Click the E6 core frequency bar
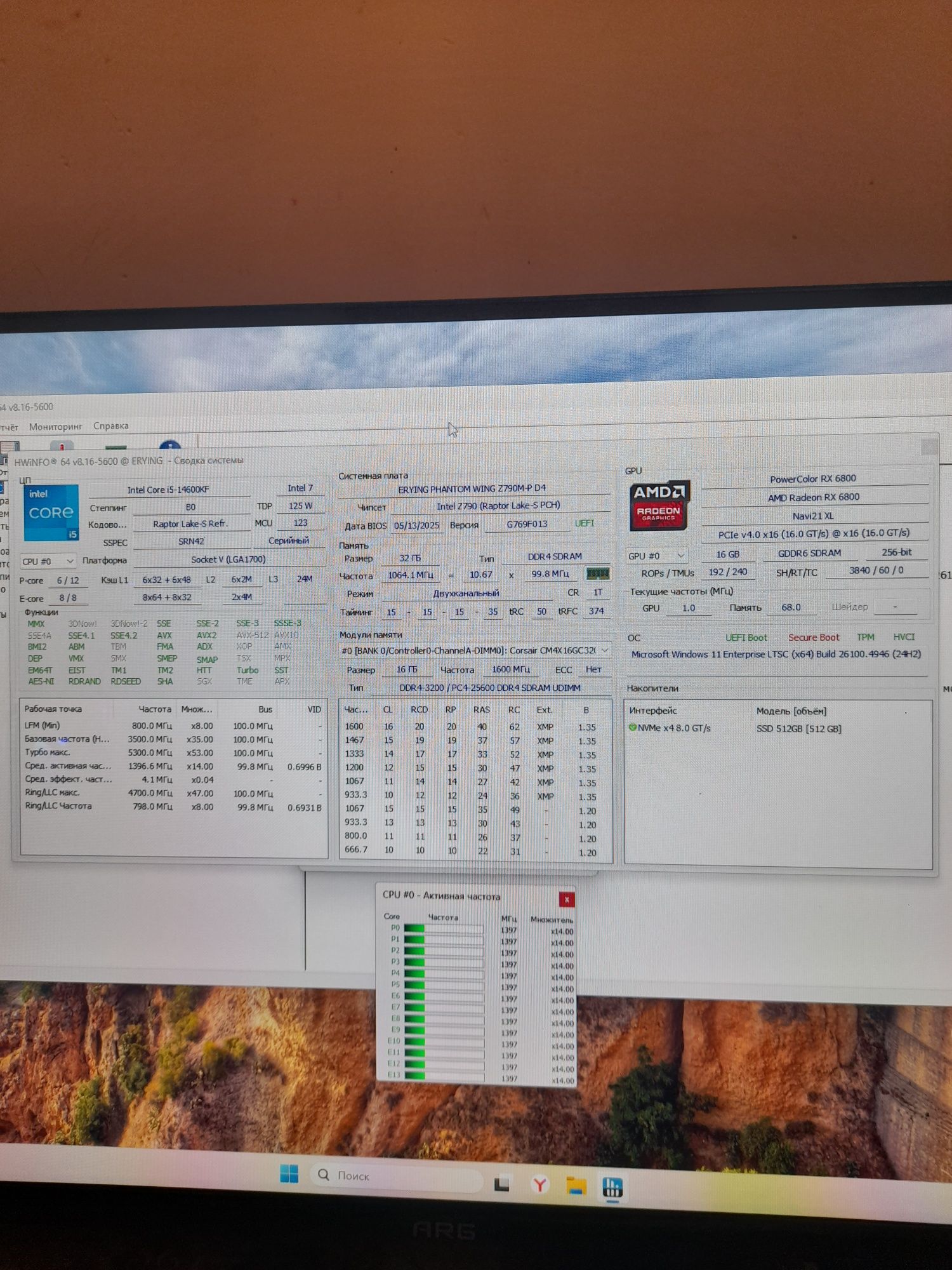This screenshot has height=1270, width=952. [x=444, y=996]
